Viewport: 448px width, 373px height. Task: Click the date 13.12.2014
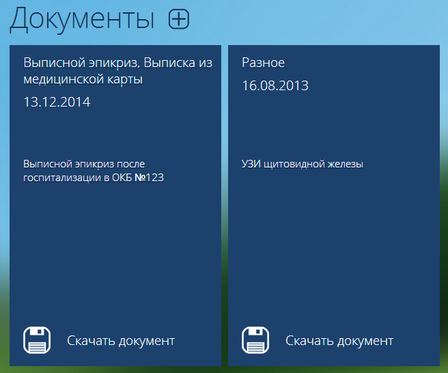pos(57,102)
